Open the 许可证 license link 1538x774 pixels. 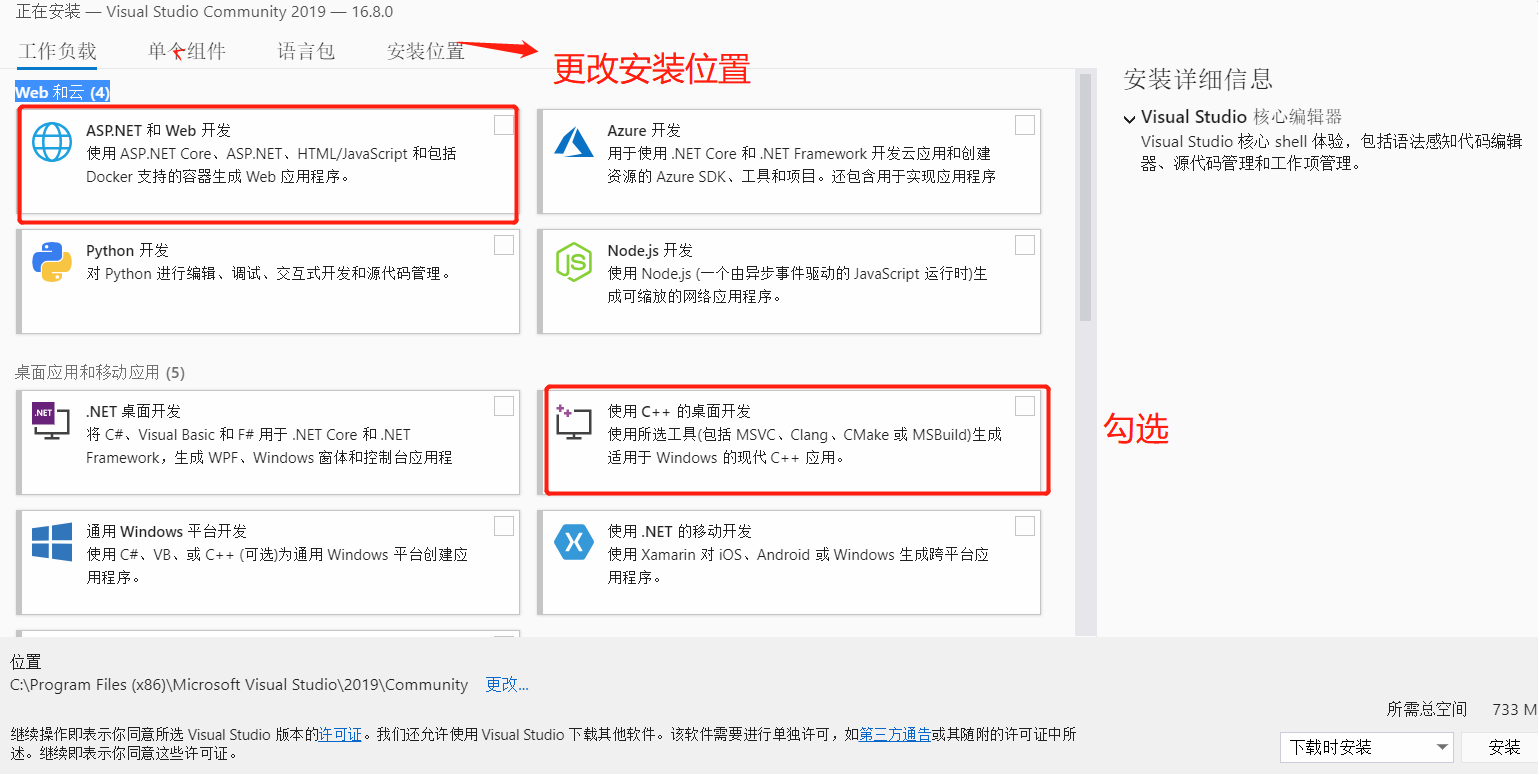pyautogui.click(x=340, y=734)
